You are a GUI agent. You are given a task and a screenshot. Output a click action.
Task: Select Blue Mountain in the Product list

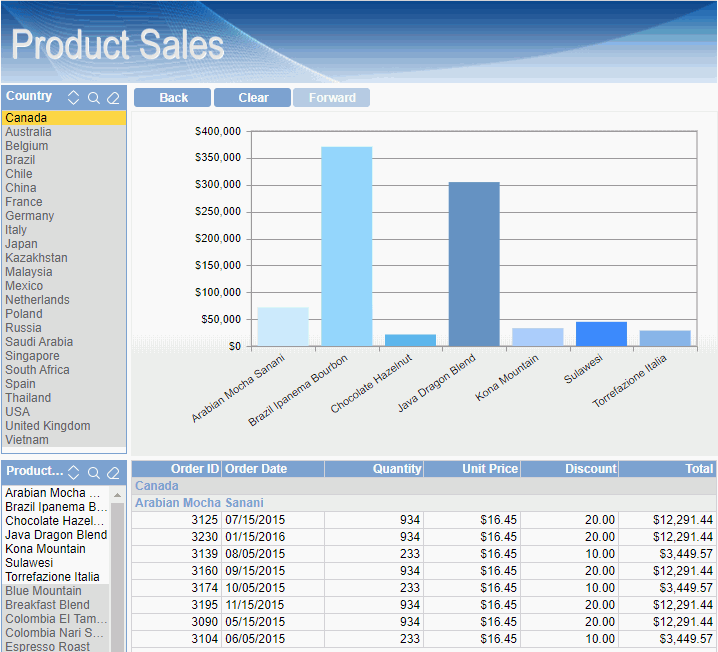(43, 591)
